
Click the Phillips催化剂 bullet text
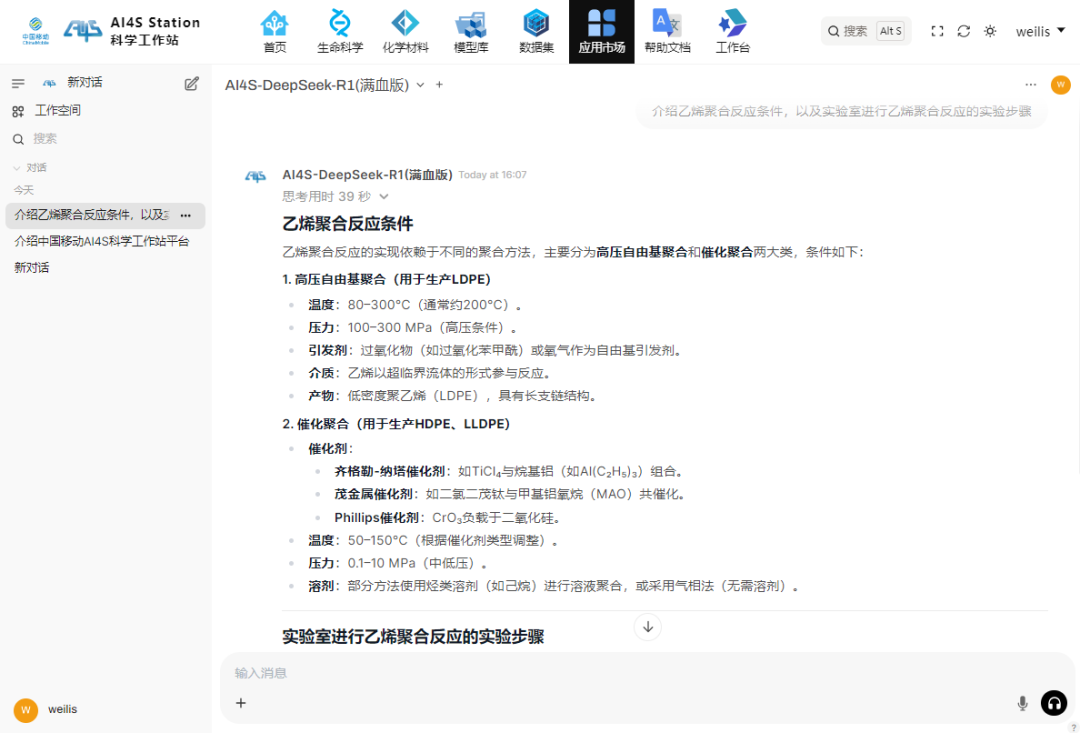[376, 518]
